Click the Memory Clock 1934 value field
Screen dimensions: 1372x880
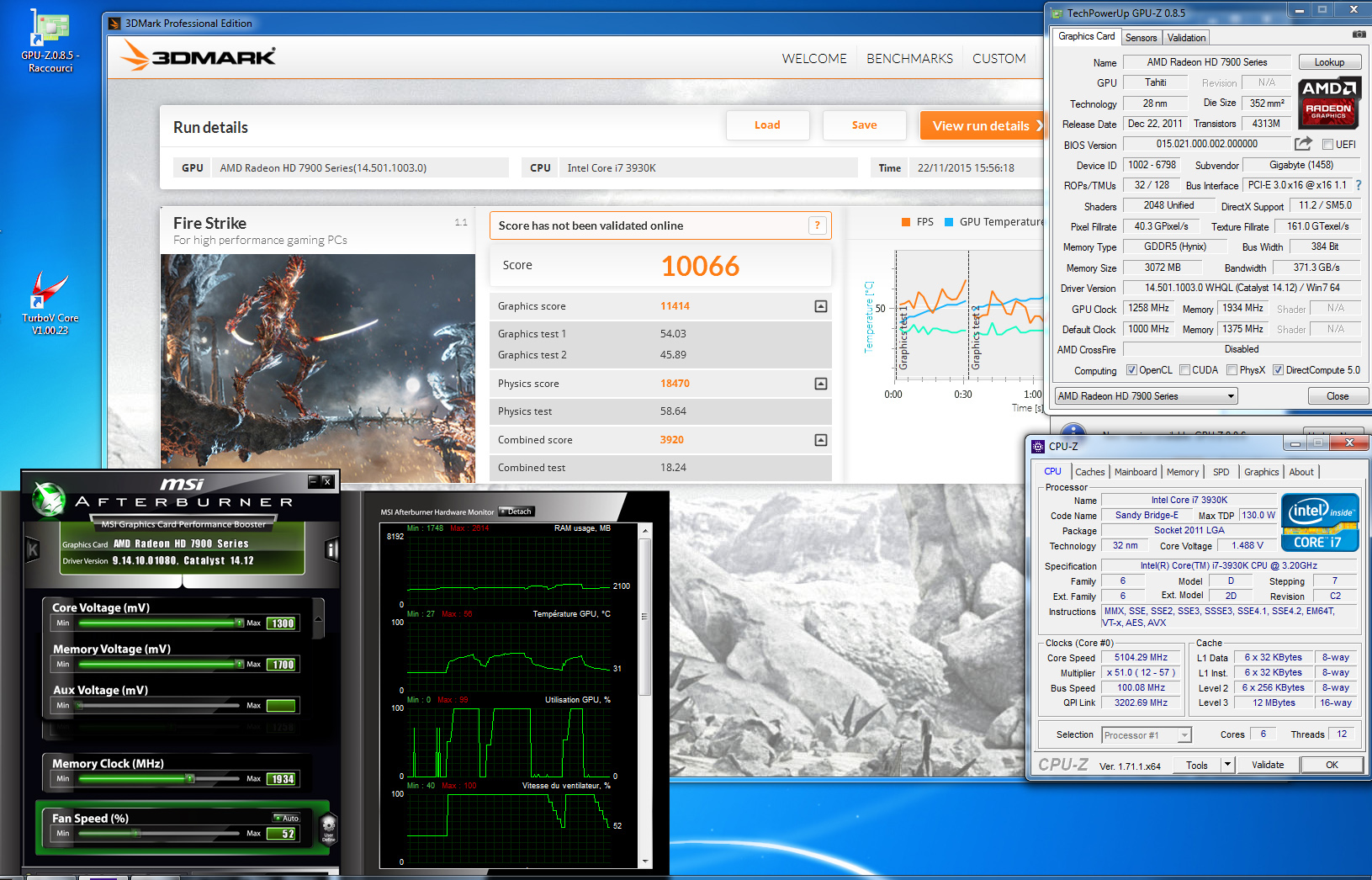pos(282,779)
